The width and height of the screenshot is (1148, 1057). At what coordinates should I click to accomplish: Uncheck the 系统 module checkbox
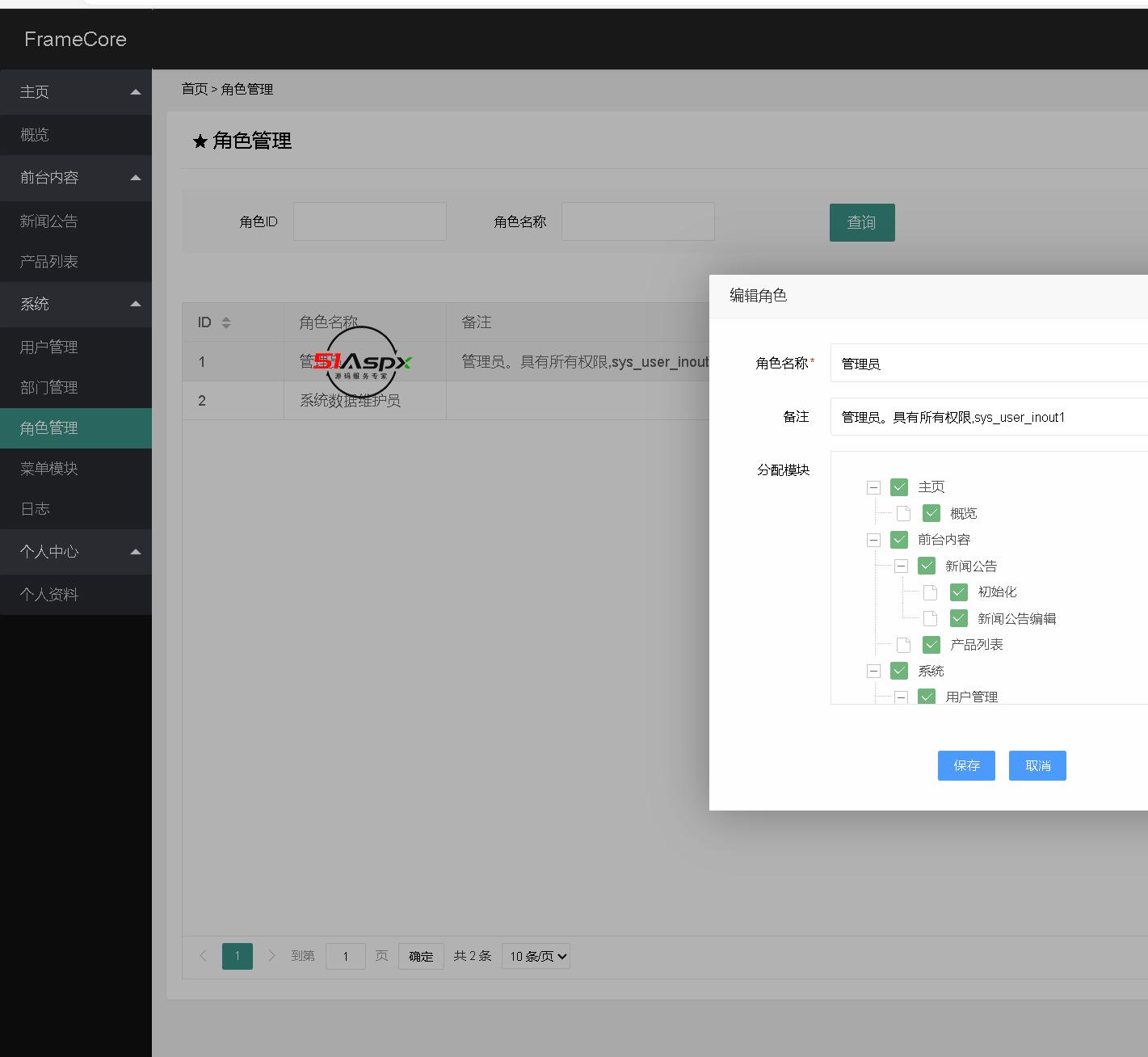pos(899,671)
